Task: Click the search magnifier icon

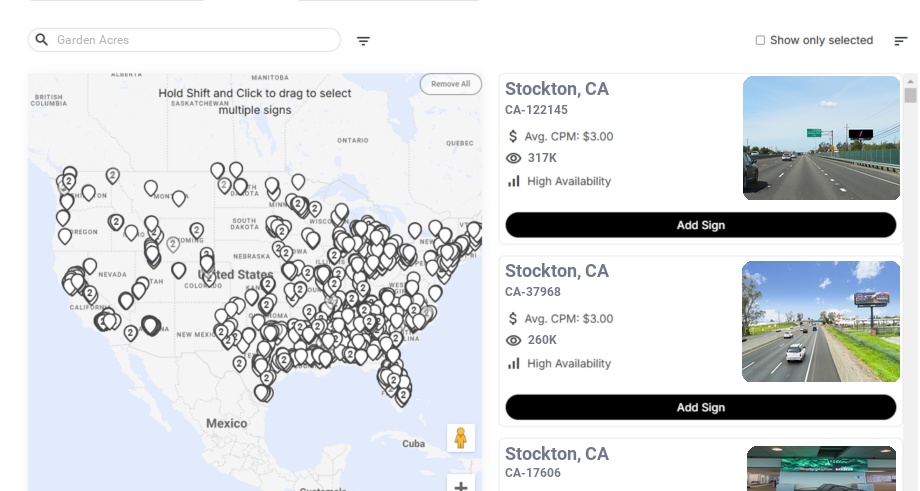Action: (x=42, y=40)
